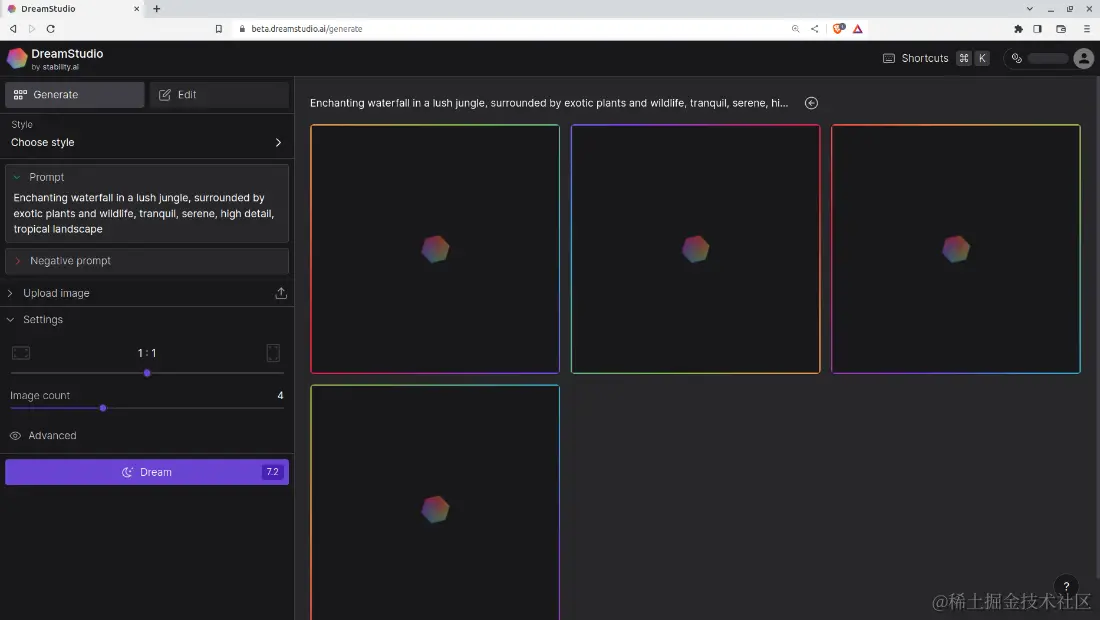Open the browser hamburger menu
The width and height of the screenshot is (1100, 620).
tap(1087, 29)
